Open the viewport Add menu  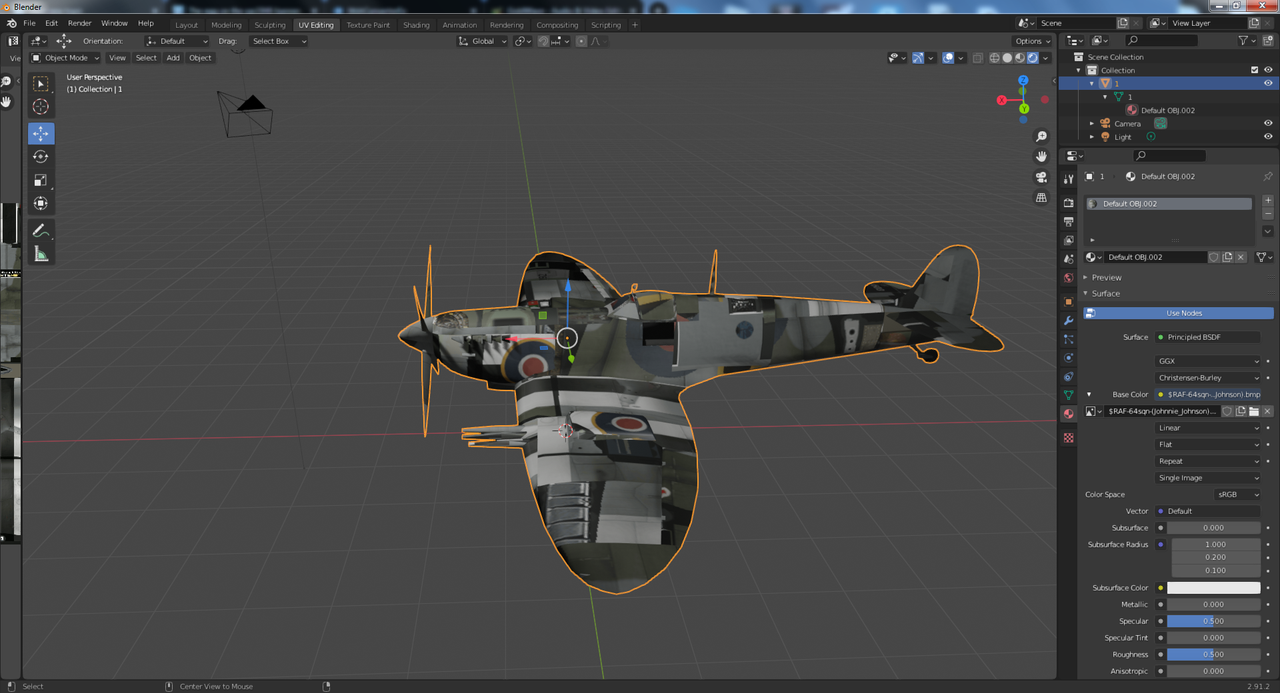tap(173, 58)
